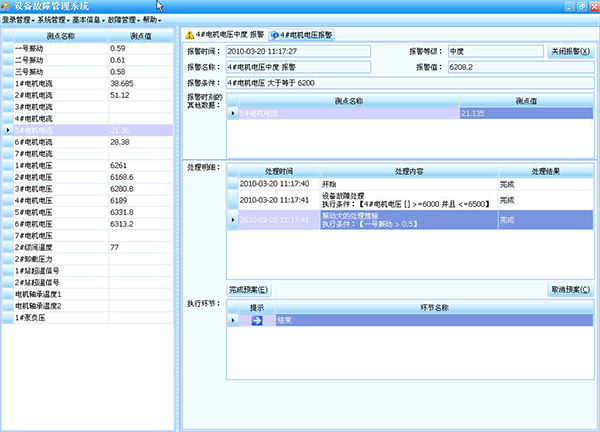Select the 1#泵负压 row
The height and width of the screenshot is (432, 600).
tap(88, 318)
